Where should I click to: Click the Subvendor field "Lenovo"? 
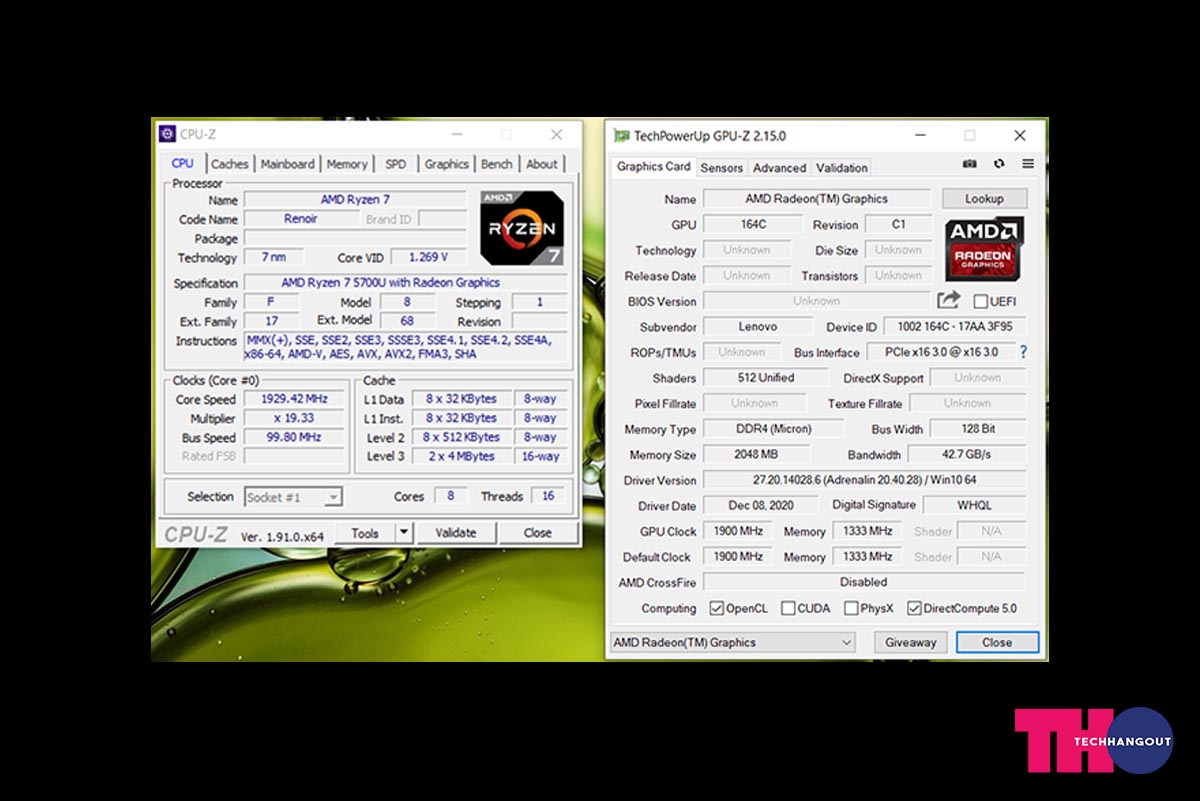758,327
